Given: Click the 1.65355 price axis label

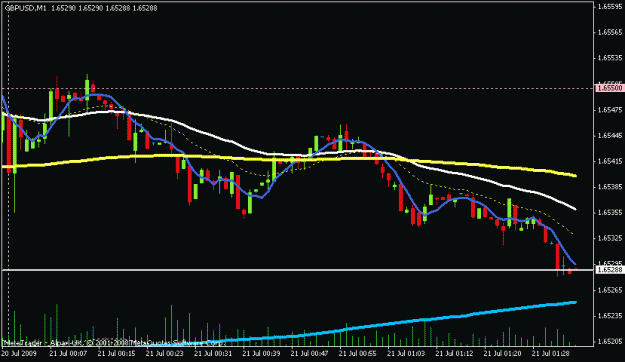Looking at the screenshot, I should [x=611, y=212].
